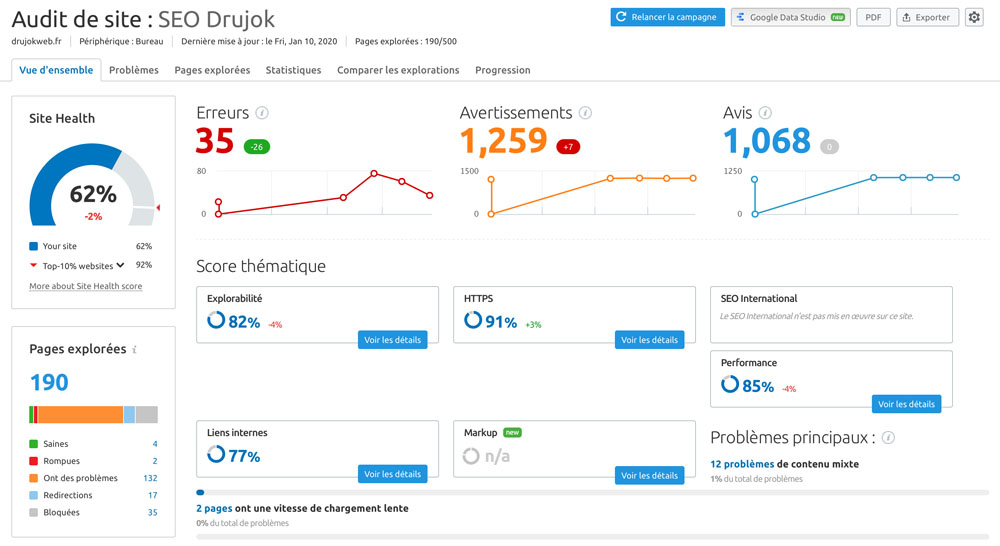1000x546 pixels.
Task: View details for Liens internes
Action: [392, 474]
